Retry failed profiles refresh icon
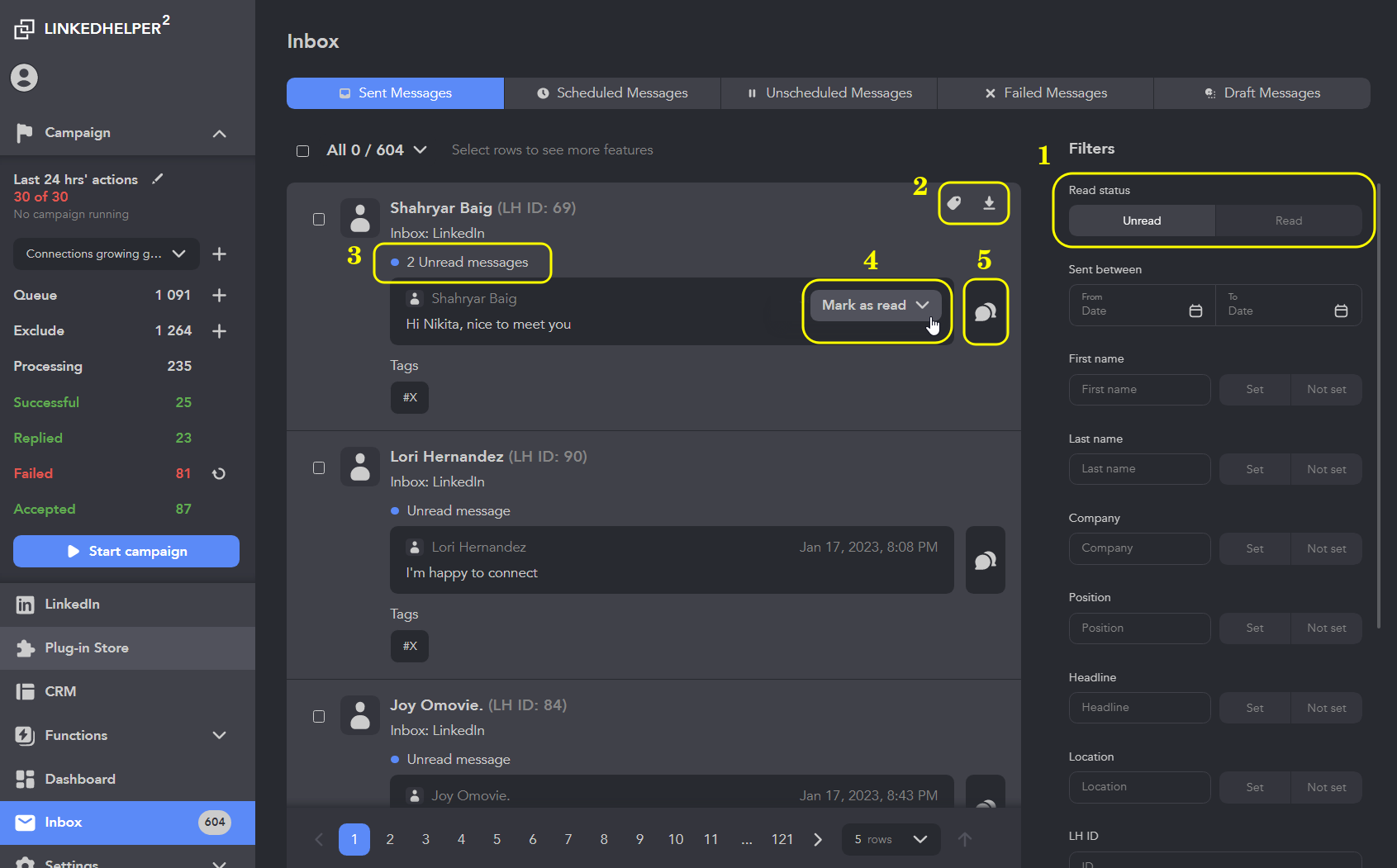Screen dimensions: 1397x868 [219, 473]
